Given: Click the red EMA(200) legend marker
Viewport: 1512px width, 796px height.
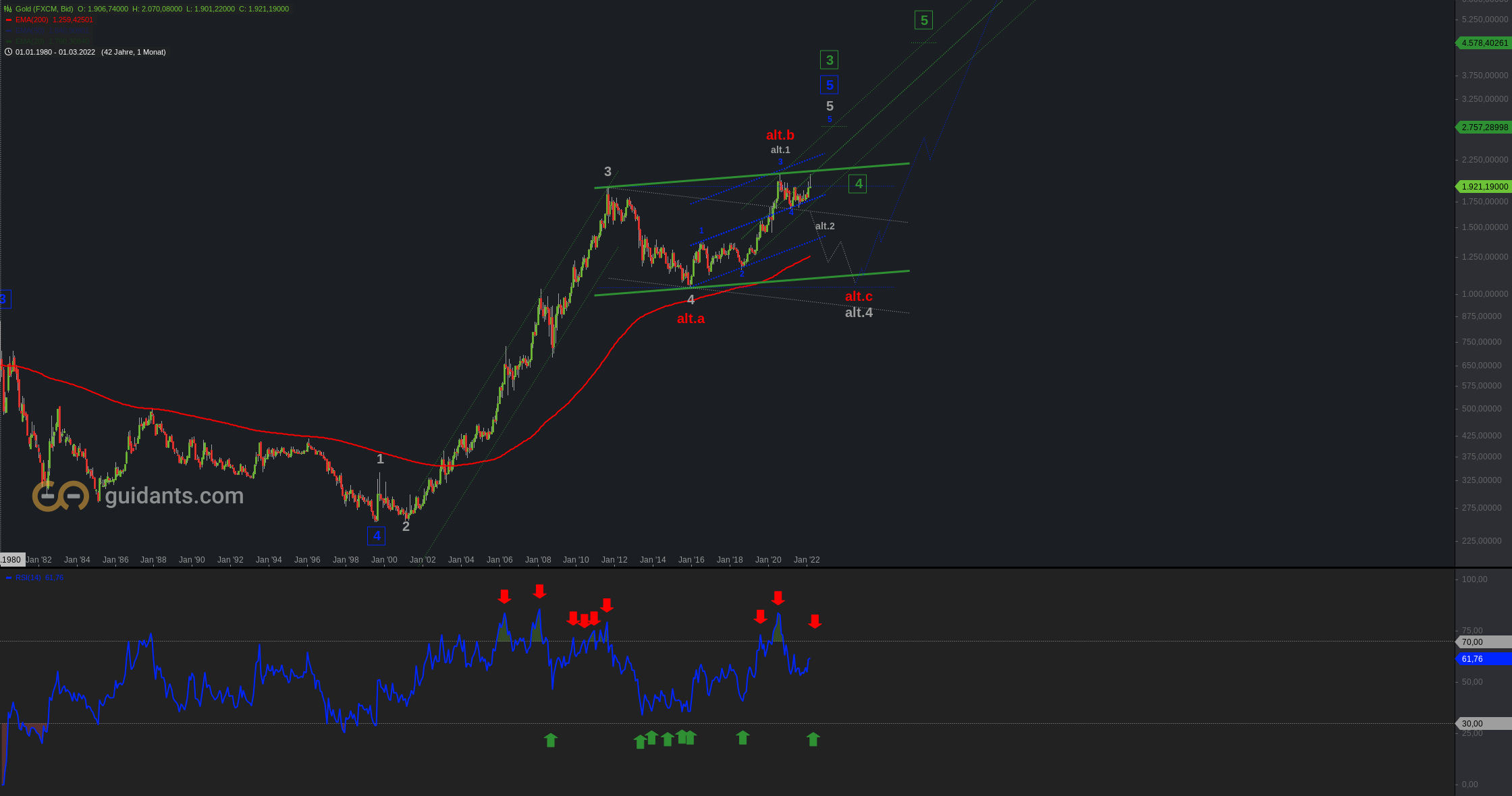Looking at the screenshot, I should (9, 20).
